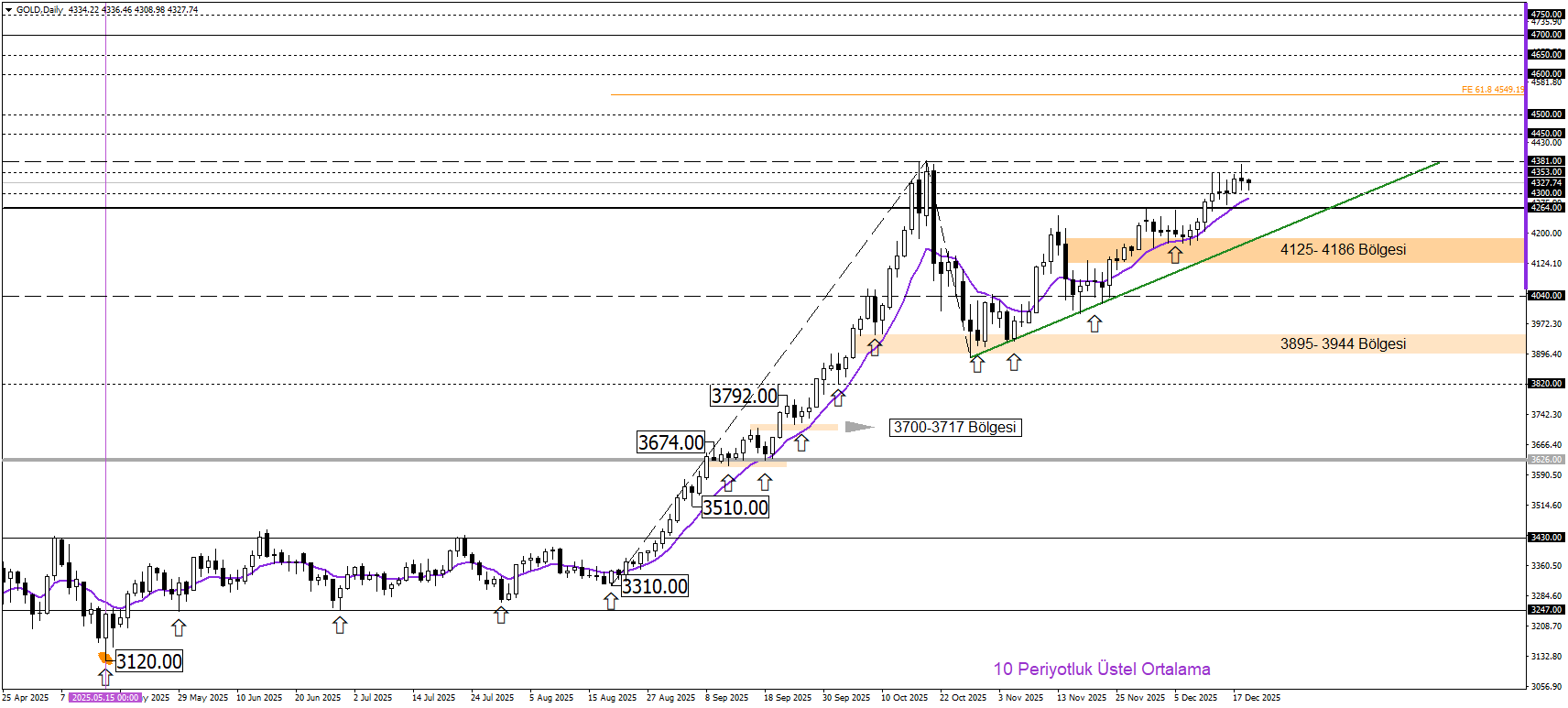
Task: Click the GOLD,Daily symbol title
Action: click(39, 10)
